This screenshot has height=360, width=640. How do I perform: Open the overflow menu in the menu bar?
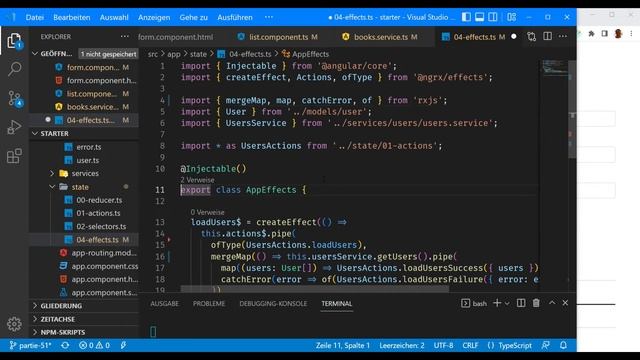tap(269, 17)
